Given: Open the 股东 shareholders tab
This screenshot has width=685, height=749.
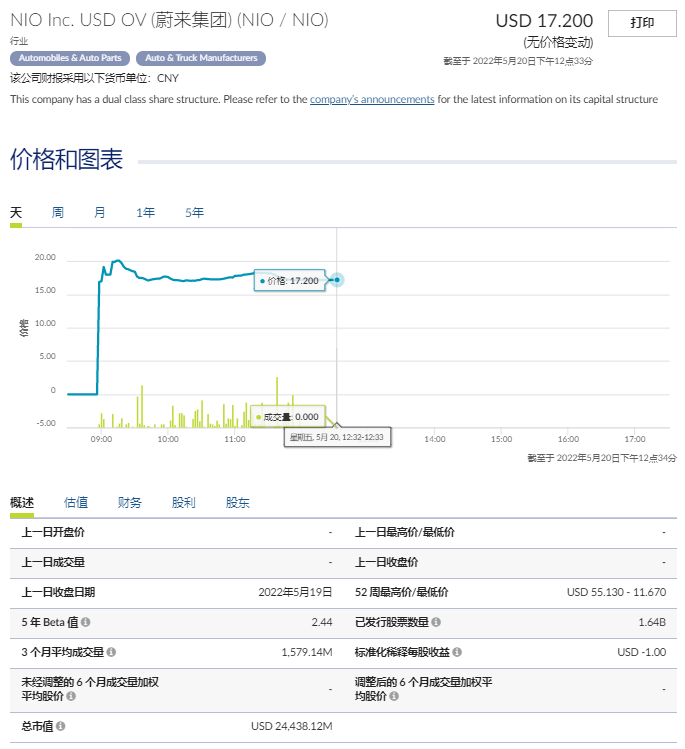Looking at the screenshot, I should click(237, 502).
